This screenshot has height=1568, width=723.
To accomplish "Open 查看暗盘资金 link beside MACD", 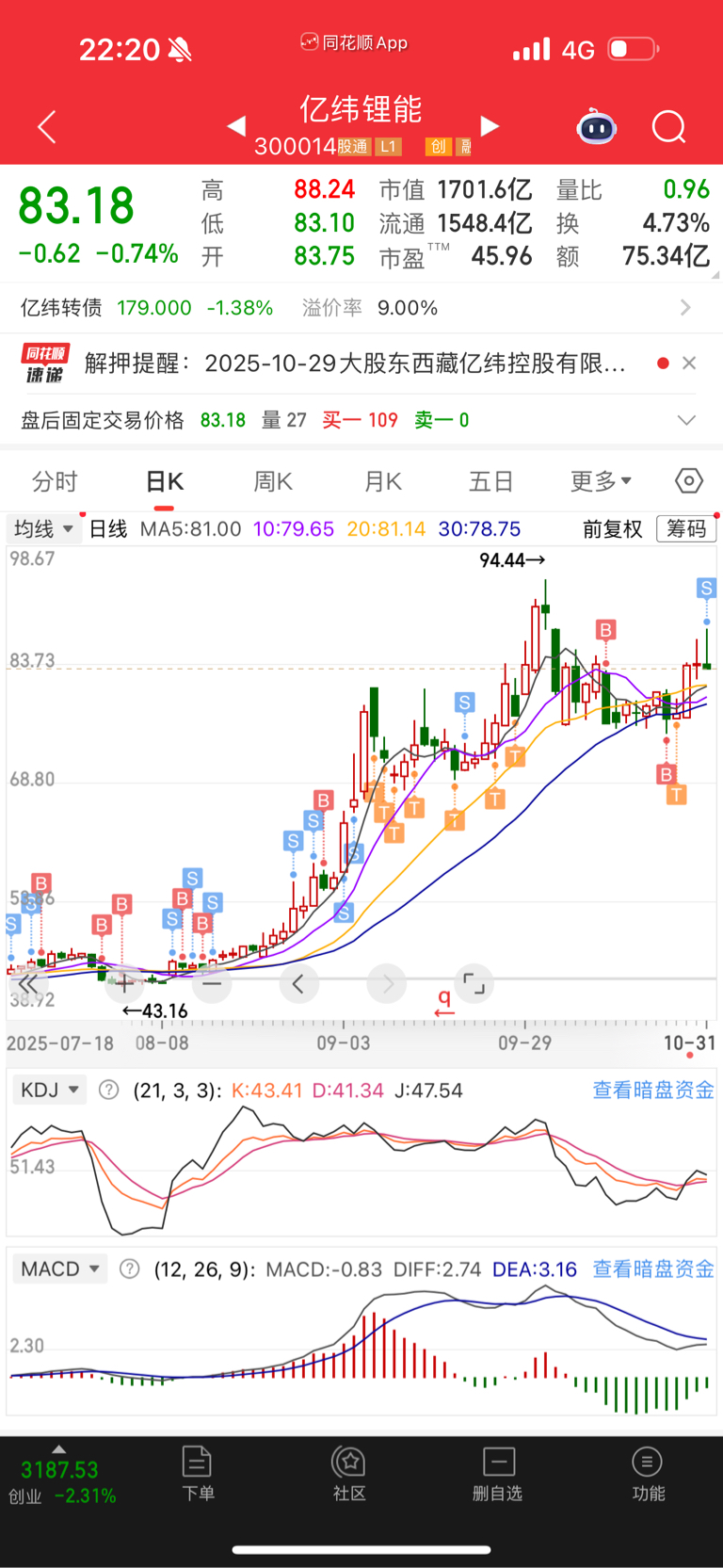I will click(653, 1269).
